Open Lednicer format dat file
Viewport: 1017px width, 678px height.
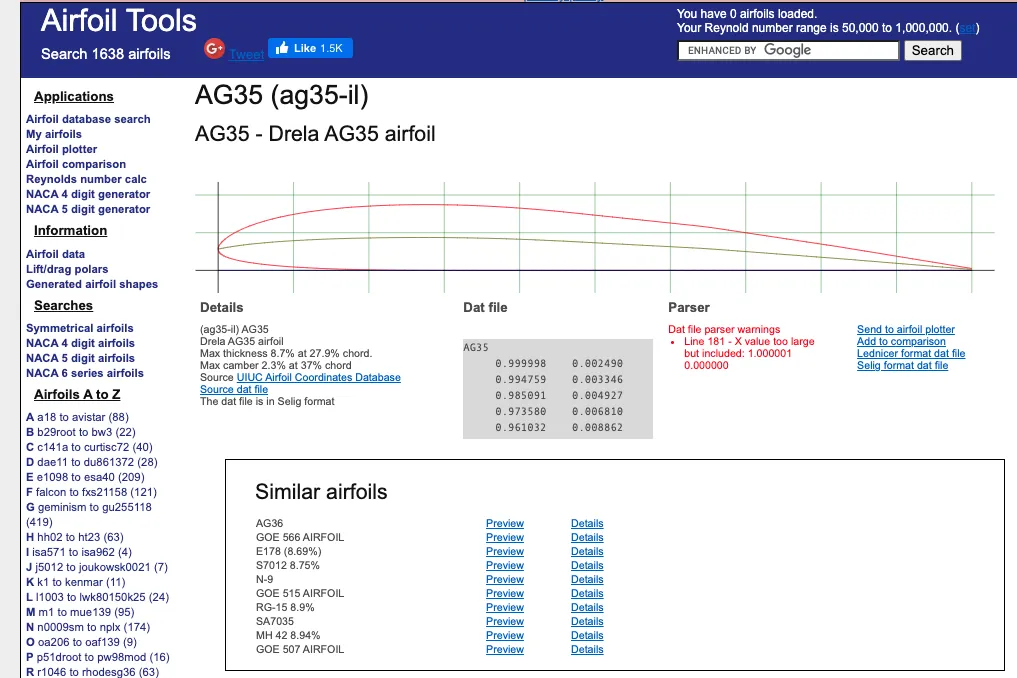(x=911, y=354)
